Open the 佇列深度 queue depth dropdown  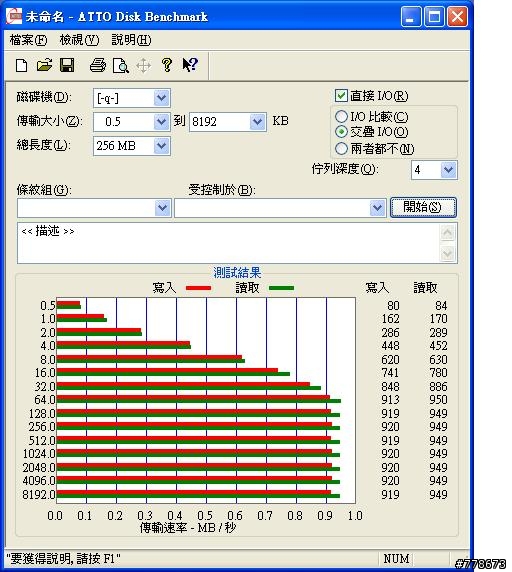pyautogui.click(x=449, y=170)
